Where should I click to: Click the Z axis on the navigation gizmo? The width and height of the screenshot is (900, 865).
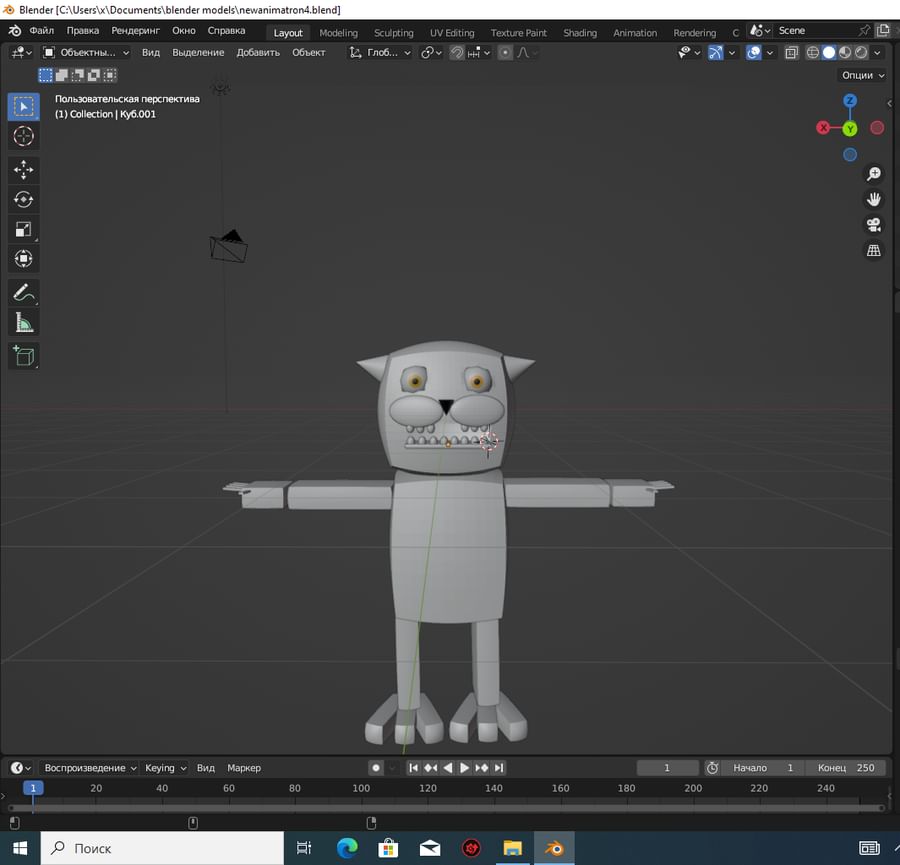point(849,100)
